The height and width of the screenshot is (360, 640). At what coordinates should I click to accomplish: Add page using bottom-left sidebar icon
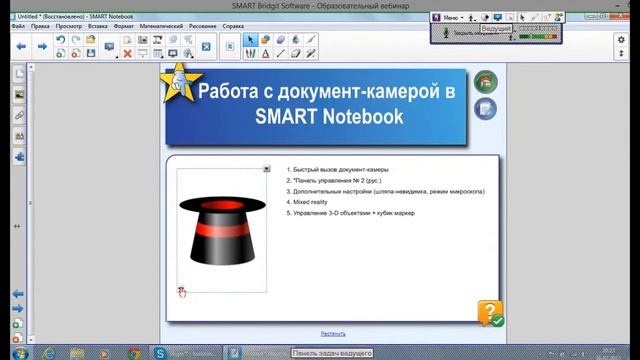coord(17,324)
